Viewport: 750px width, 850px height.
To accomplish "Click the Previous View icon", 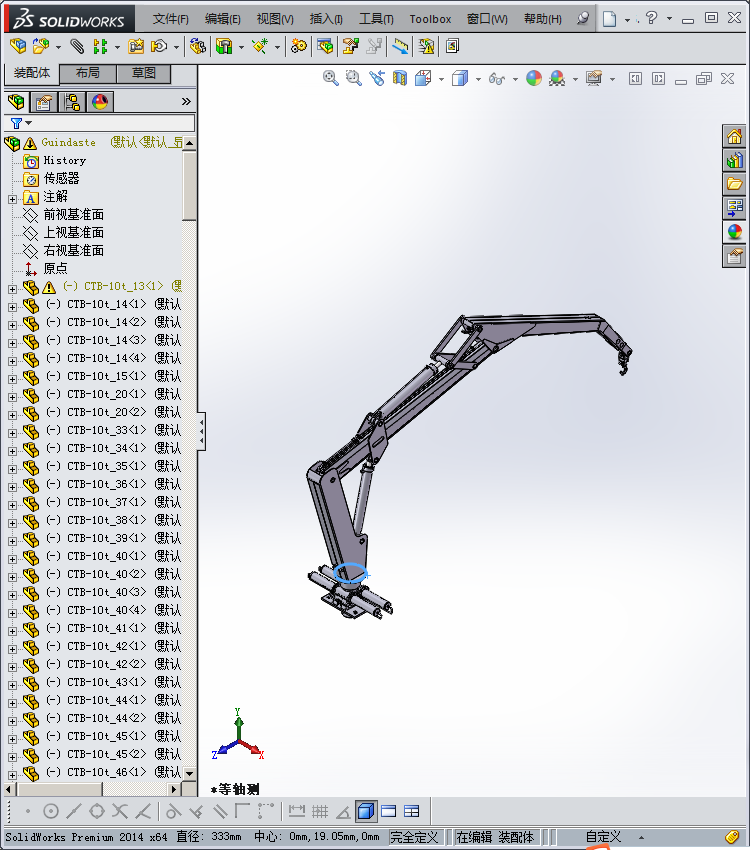I will pyautogui.click(x=377, y=79).
